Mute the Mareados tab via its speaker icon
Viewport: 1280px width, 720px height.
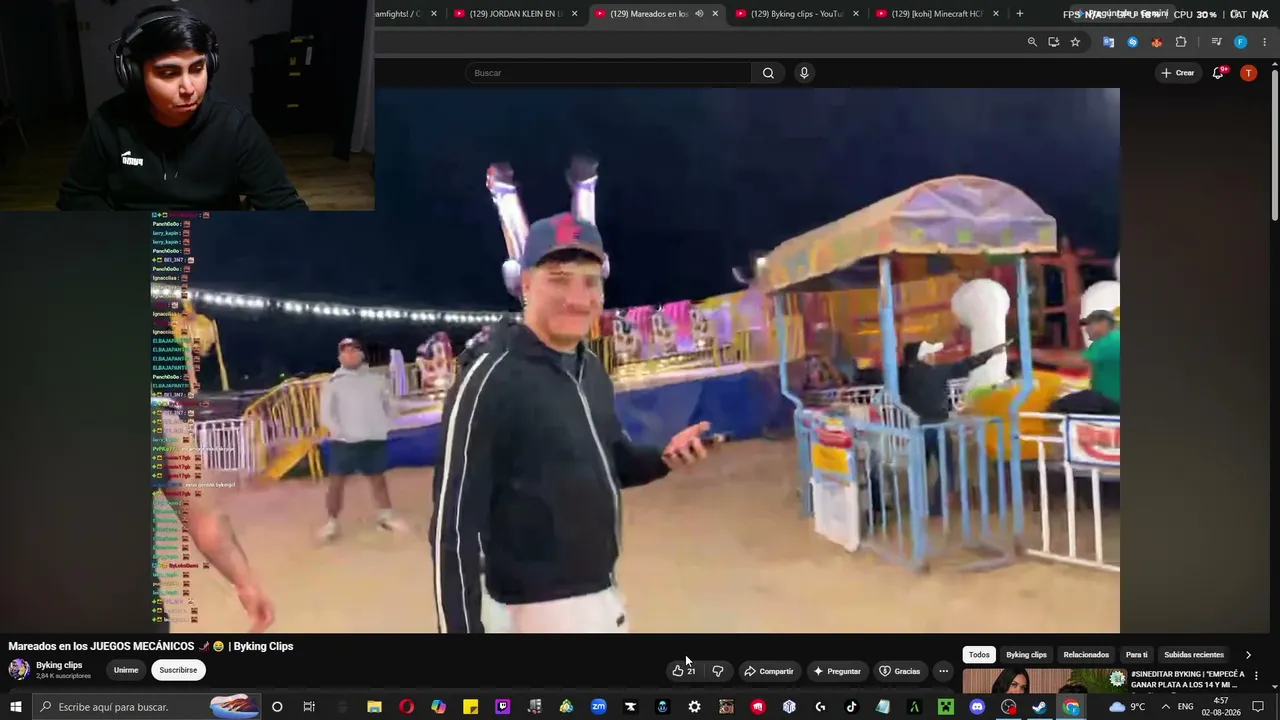coord(699,14)
